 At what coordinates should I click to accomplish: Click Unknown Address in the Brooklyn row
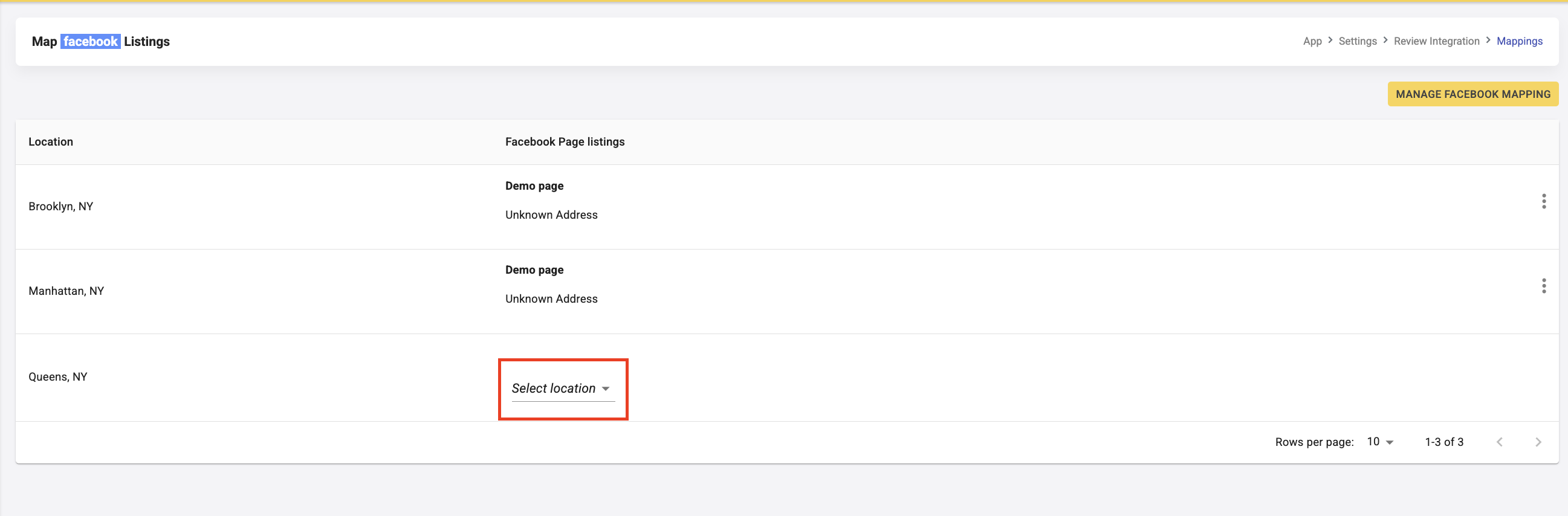[x=551, y=216]
